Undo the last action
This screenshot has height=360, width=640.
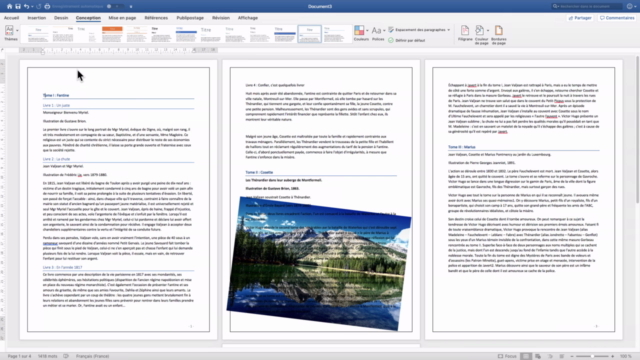[27, 7]
